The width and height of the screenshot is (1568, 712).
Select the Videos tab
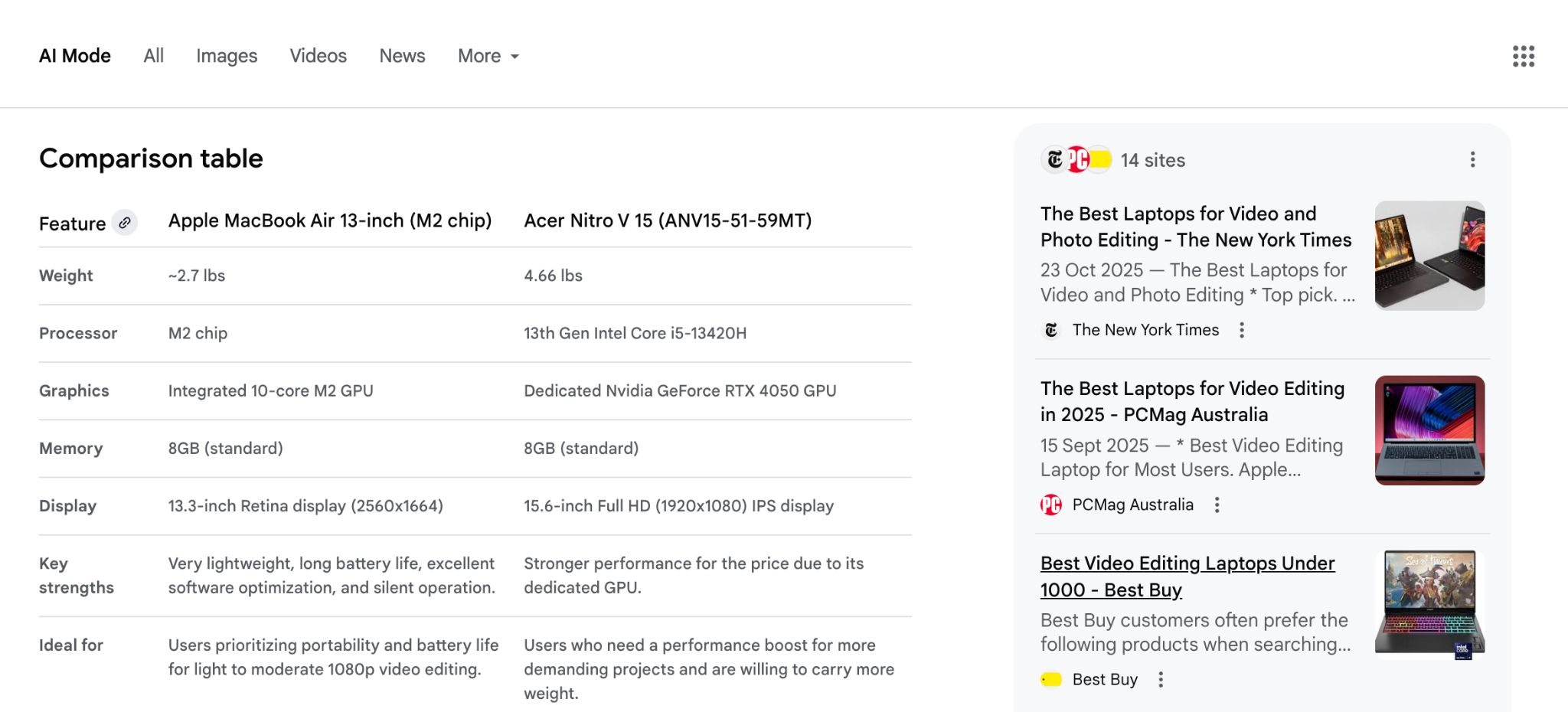(x=318, y=56)
